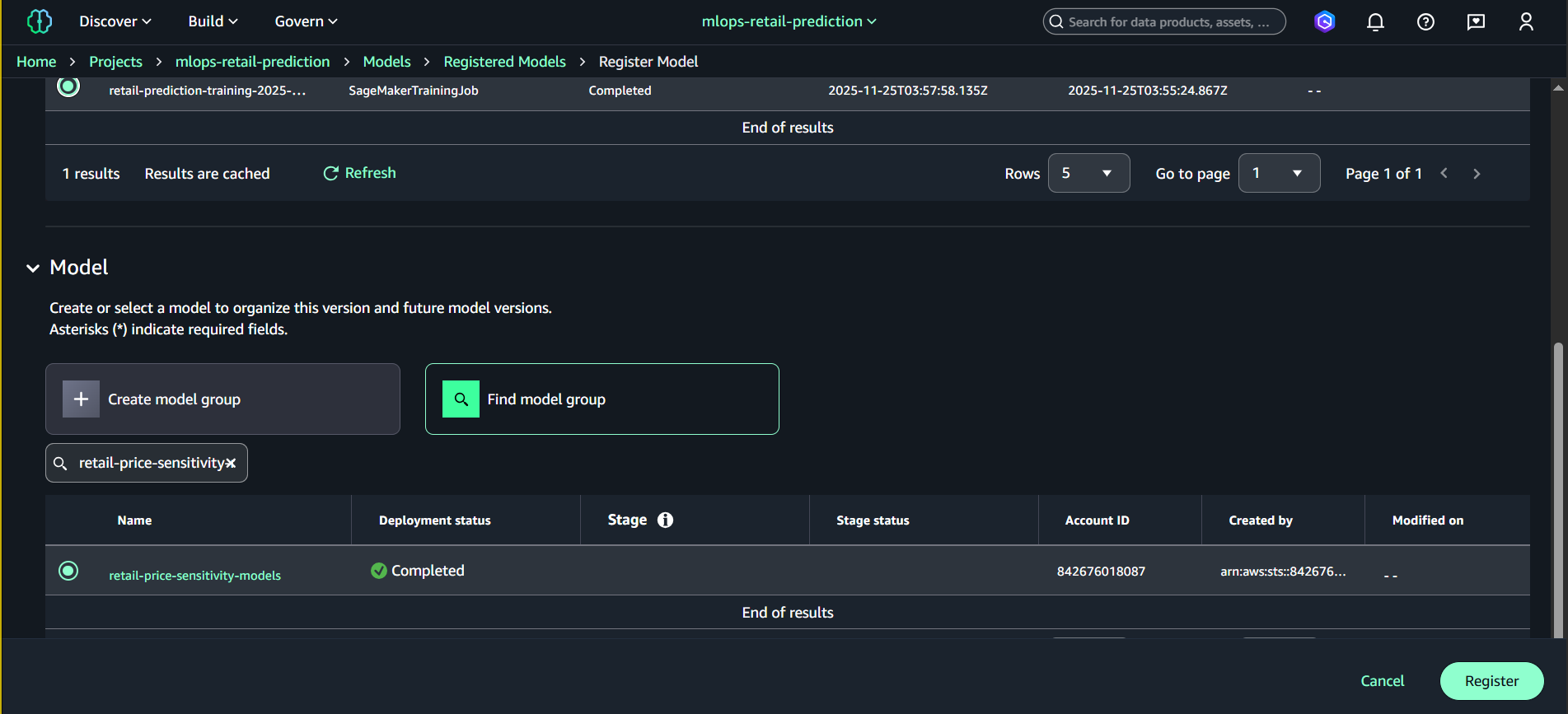
Task: Click the Modified on column header
Action: click(x=1427, y=520)
